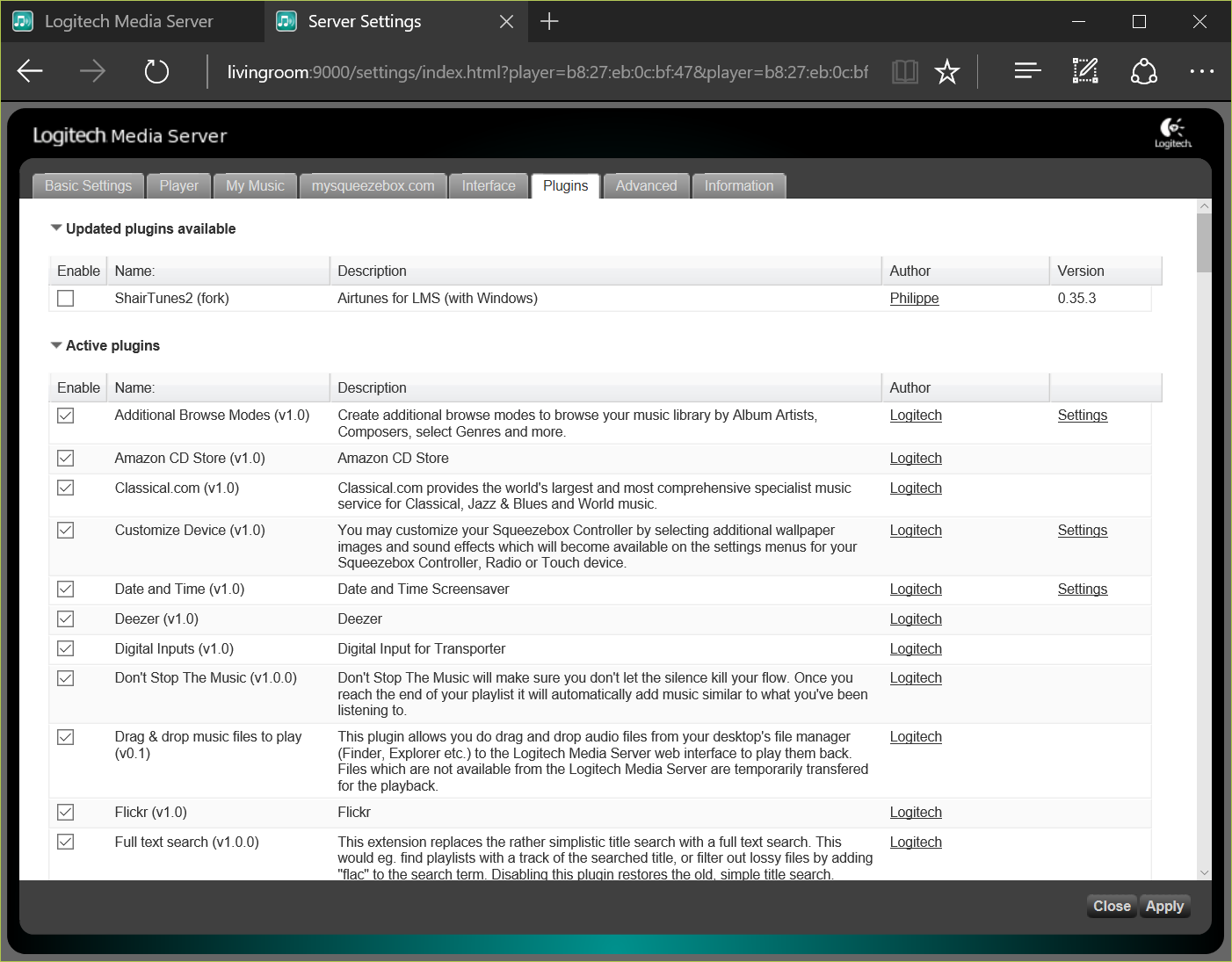The height and width of the screenshot is (962, 1232).
Task: Collapse the Active plugins section
Action: tap(56, 345)
